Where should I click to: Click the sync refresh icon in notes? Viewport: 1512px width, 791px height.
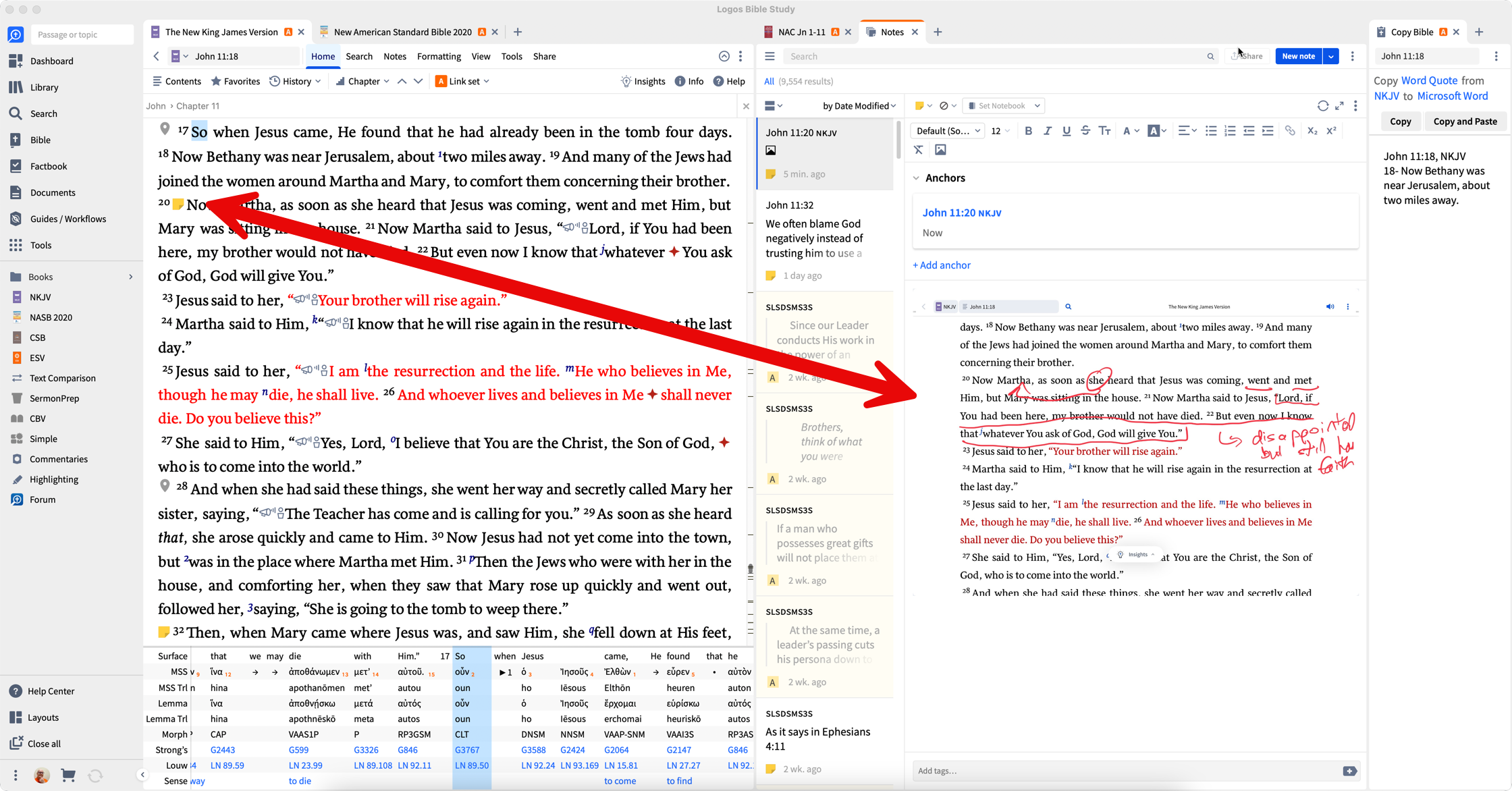point(1322,106)
